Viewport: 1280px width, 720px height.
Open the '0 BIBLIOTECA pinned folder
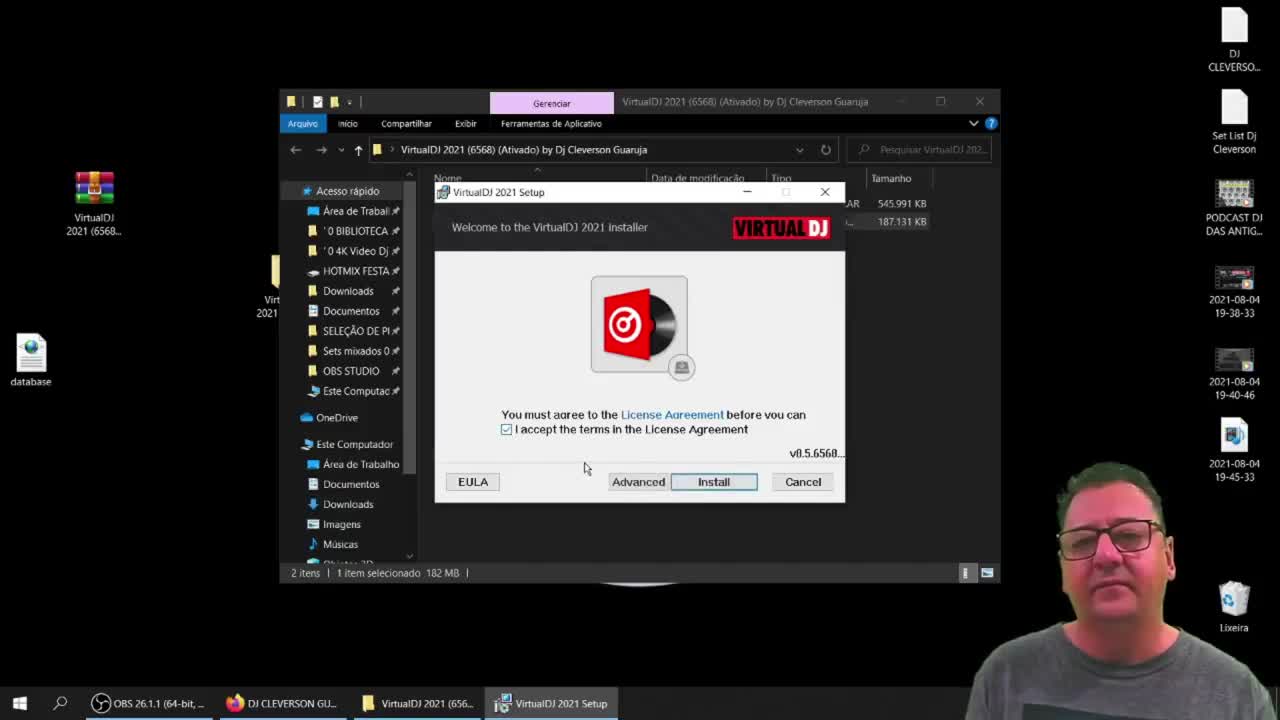(x=353, y=231)
